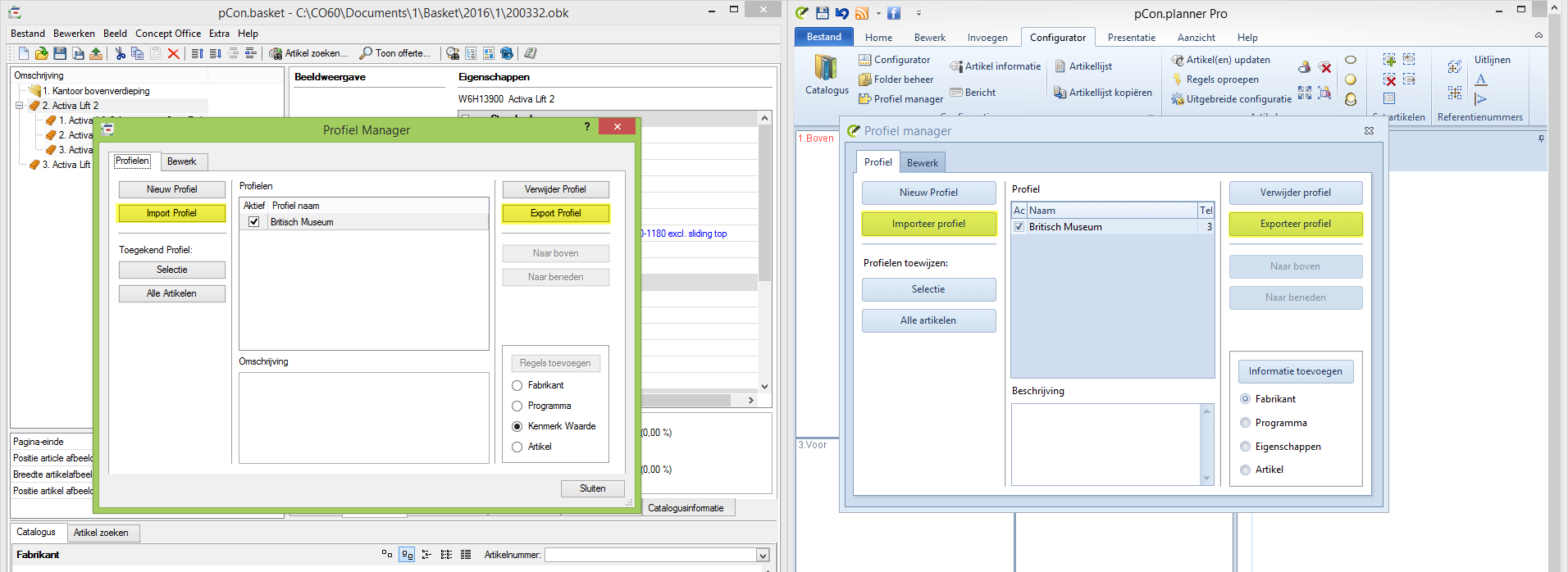Image resolution: width=1568 pixels, height=572 pixels.
Task: Click the Sluiten button
Action: pos(592,488)
